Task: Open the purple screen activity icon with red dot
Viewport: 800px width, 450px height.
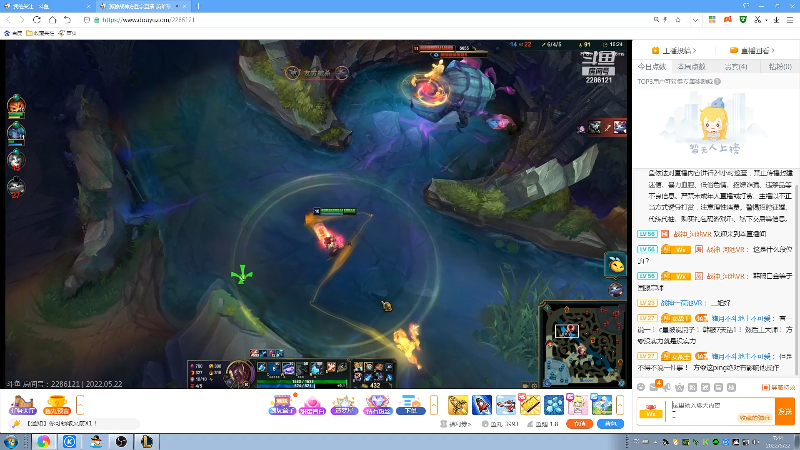Action: click(283, 405)
